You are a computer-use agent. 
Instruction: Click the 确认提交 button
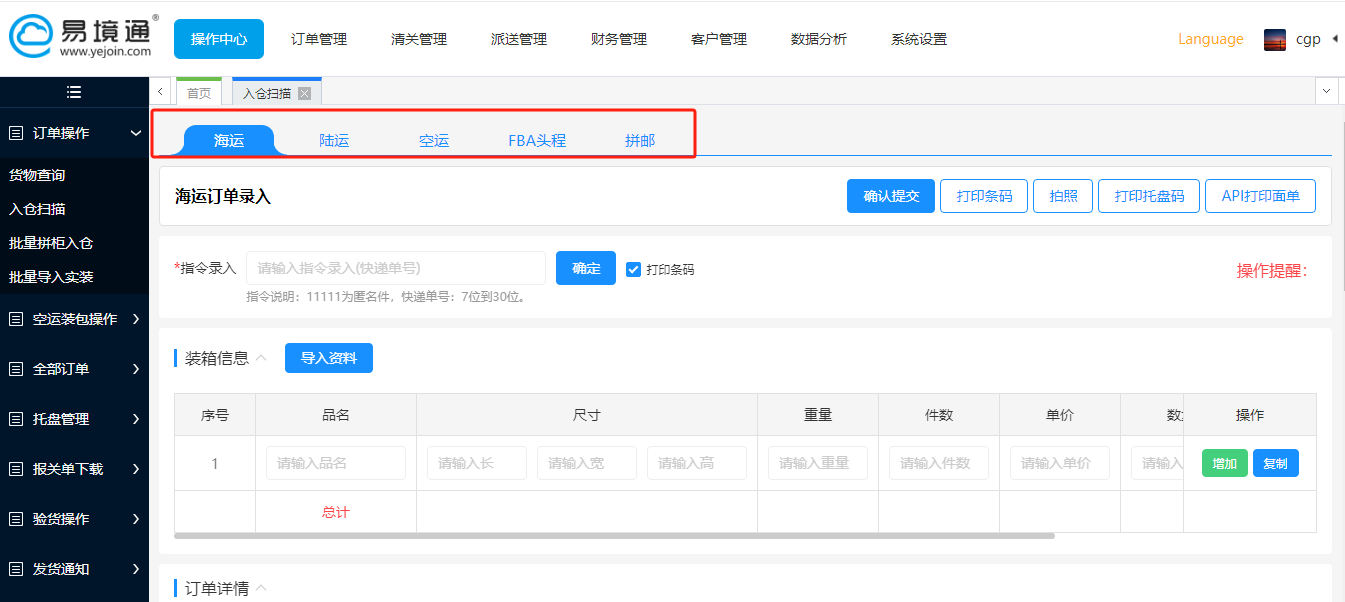click(890, 196)
